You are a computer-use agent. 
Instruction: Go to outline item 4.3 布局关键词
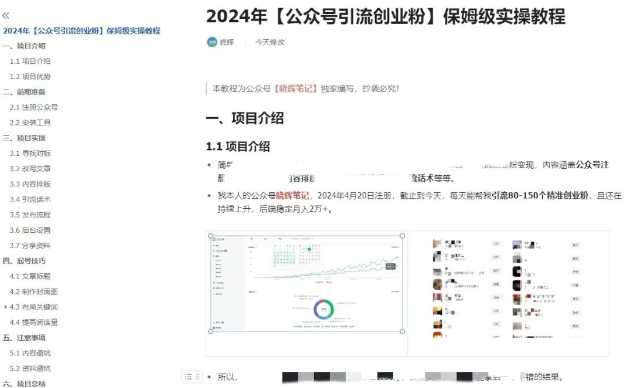34,307
